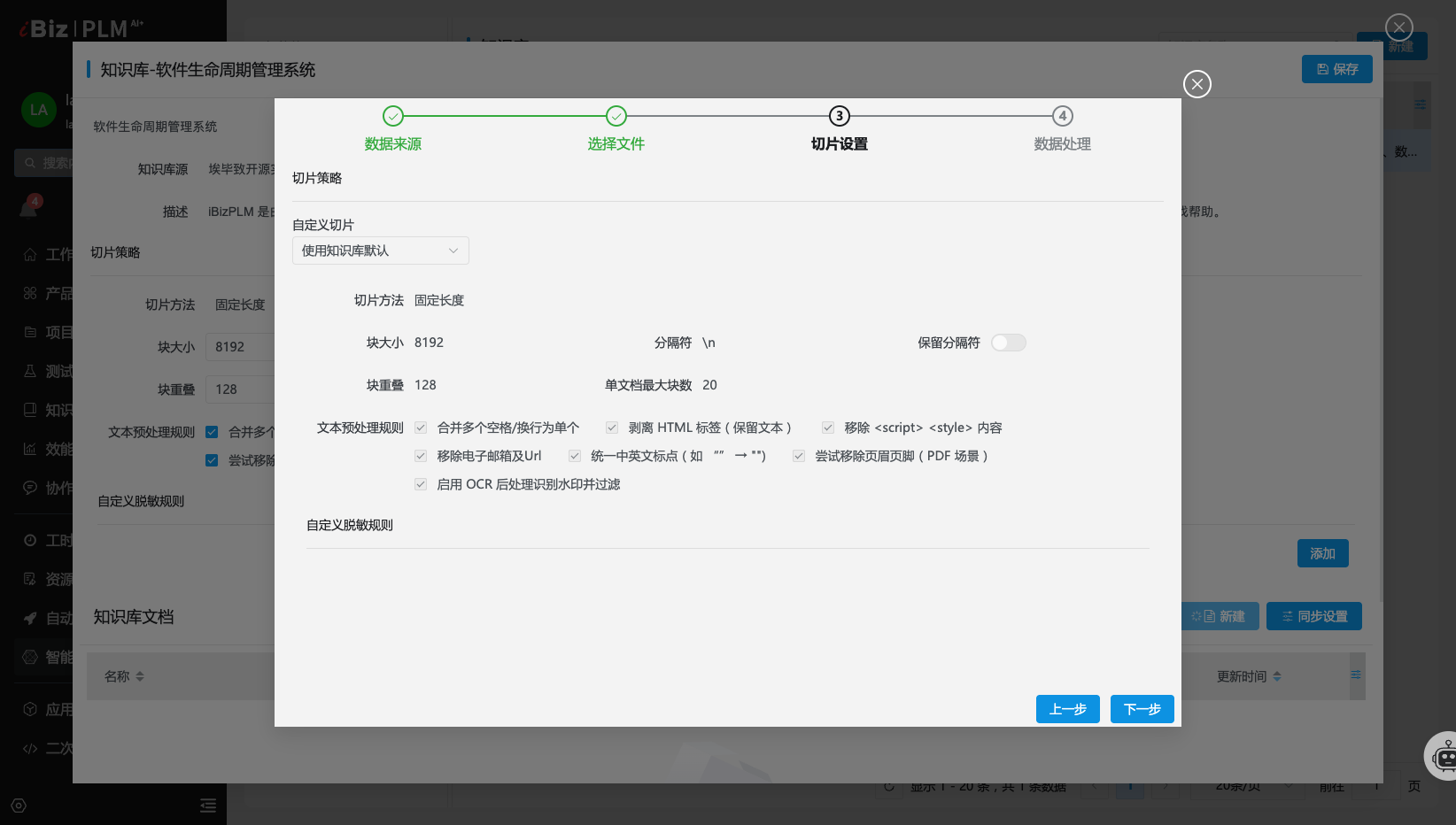Screen dimensions: 1456x825
Task: Open the 产品 section in the sidebar
Action: [x=31, y=293]
